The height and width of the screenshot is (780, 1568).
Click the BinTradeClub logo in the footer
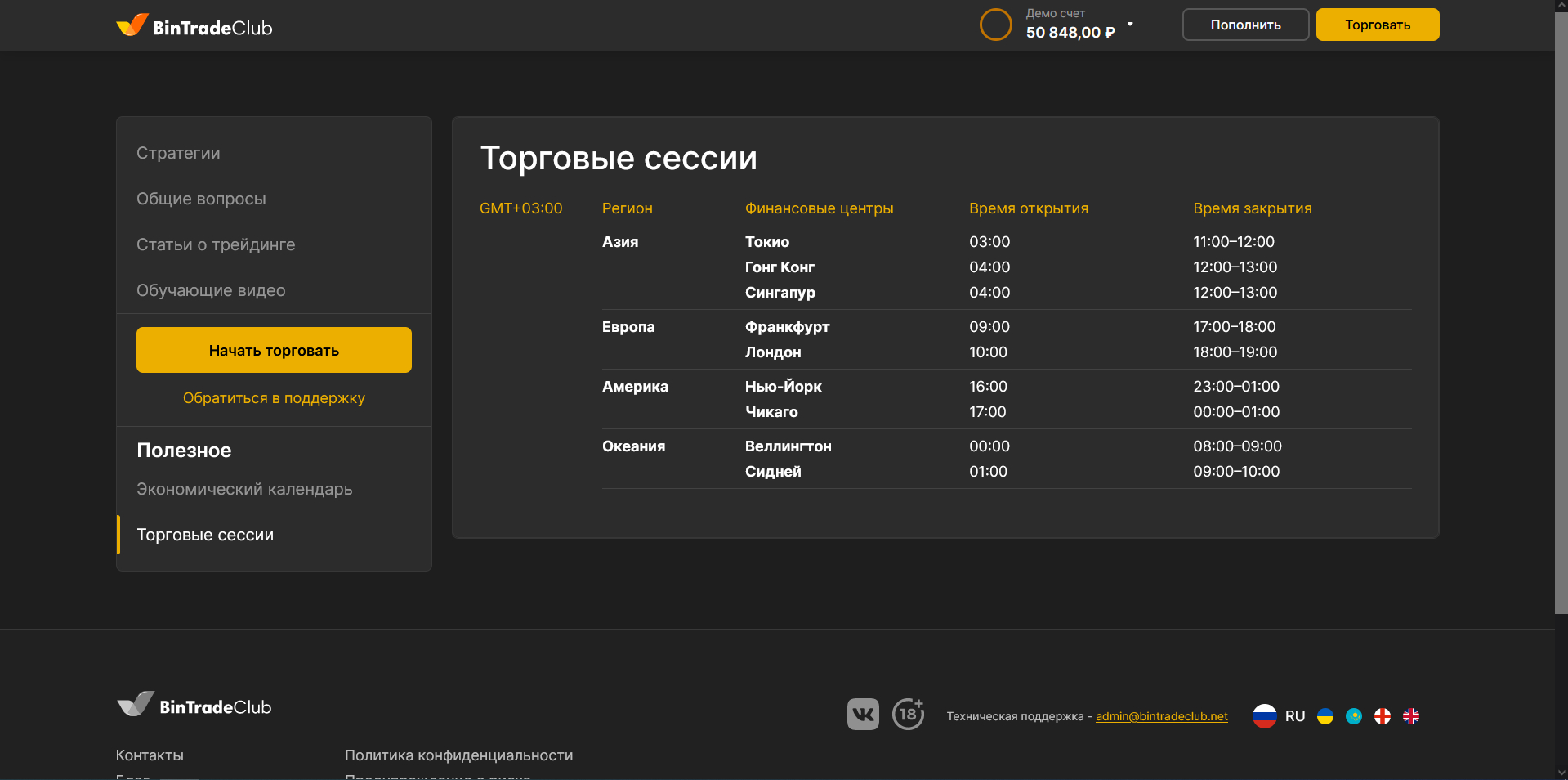[x=194, y=704]
